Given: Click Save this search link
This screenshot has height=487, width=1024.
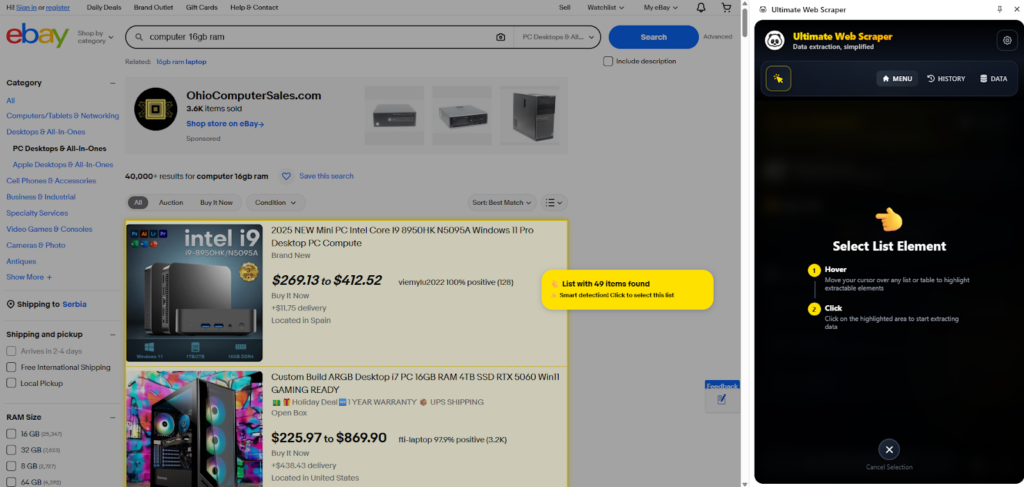Looking at the screenshot, I should point(327,176).
